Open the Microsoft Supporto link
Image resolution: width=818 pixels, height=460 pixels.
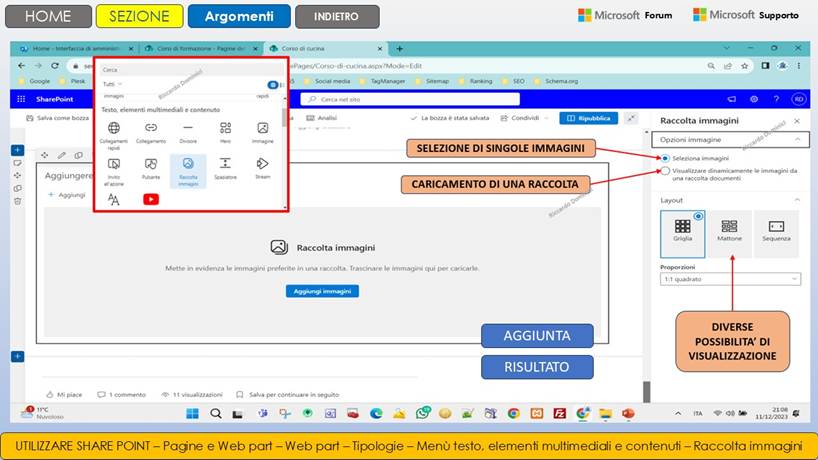745,15
